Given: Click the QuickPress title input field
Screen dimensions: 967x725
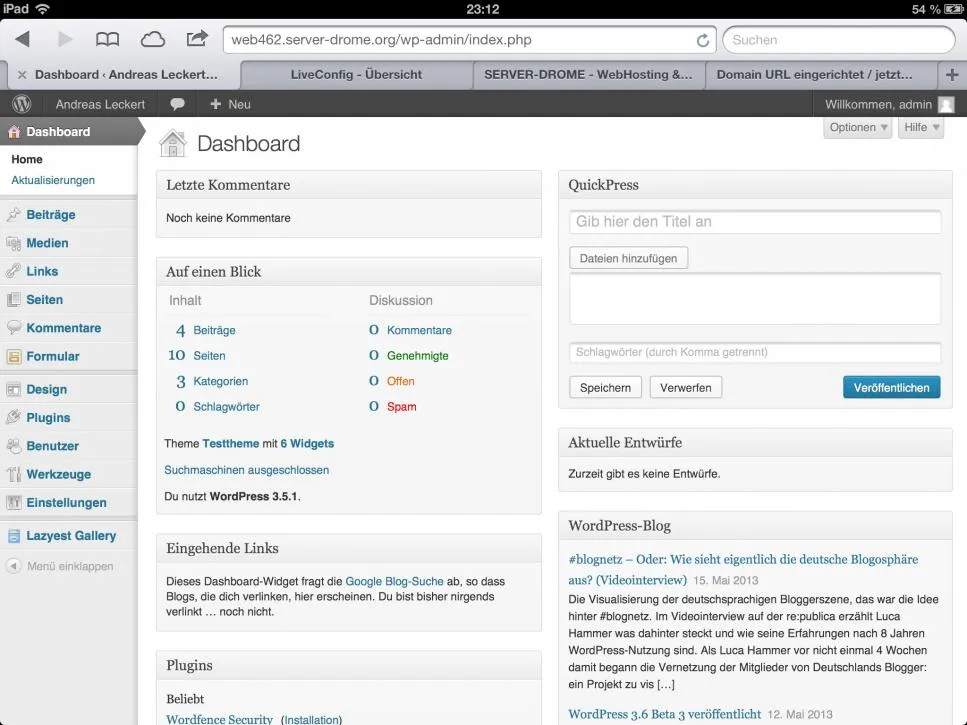Looking at the screenshot, I should tap(755, 221).
